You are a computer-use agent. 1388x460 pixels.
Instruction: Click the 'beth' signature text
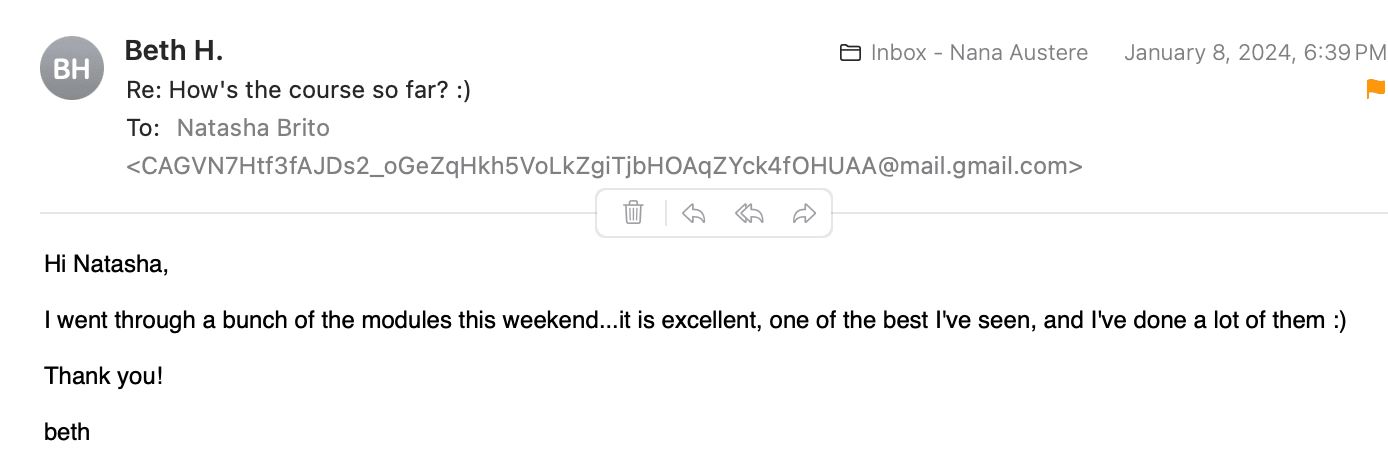point(67,432)
